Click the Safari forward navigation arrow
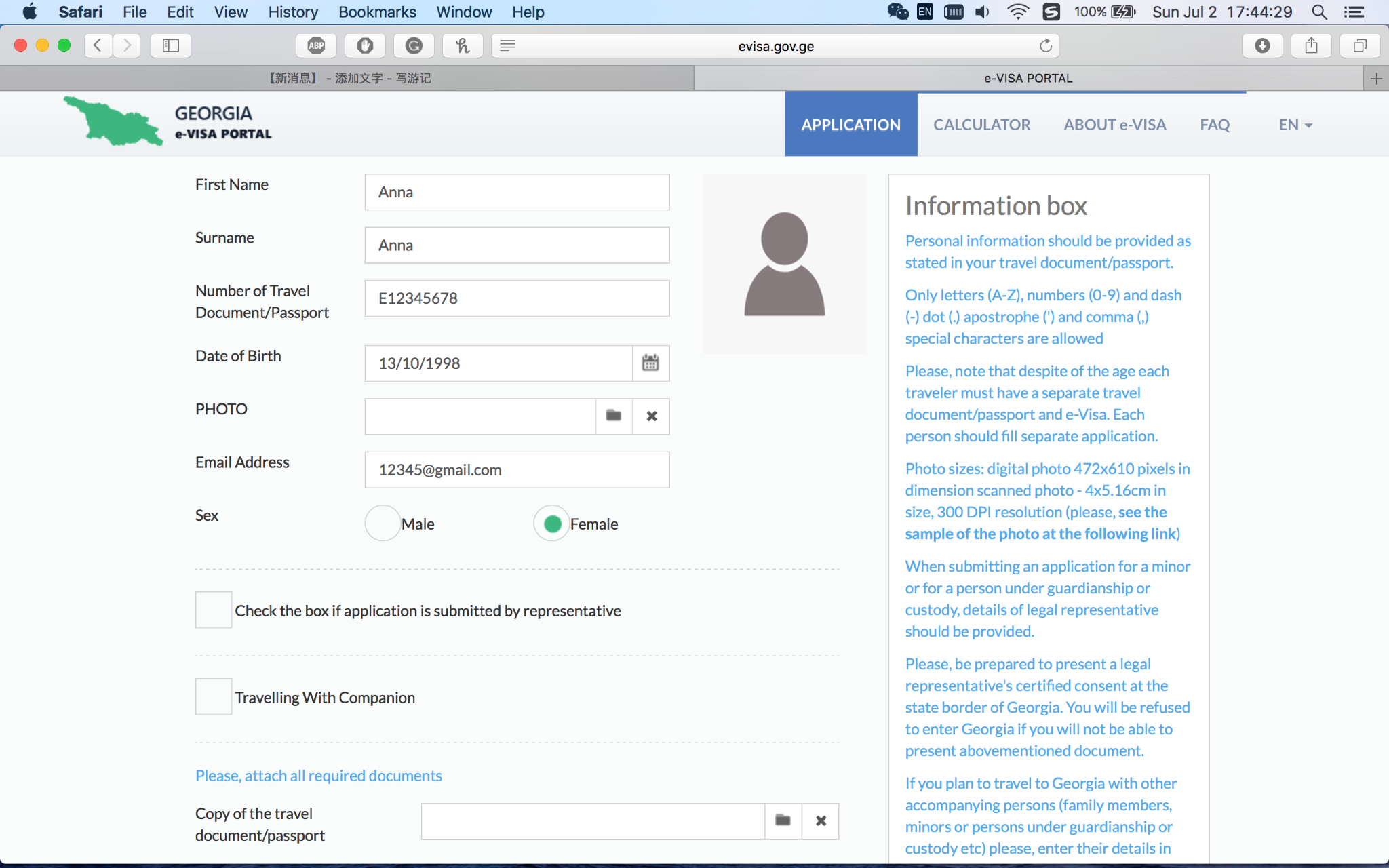The image size is (1389, 868). [127, 45]
